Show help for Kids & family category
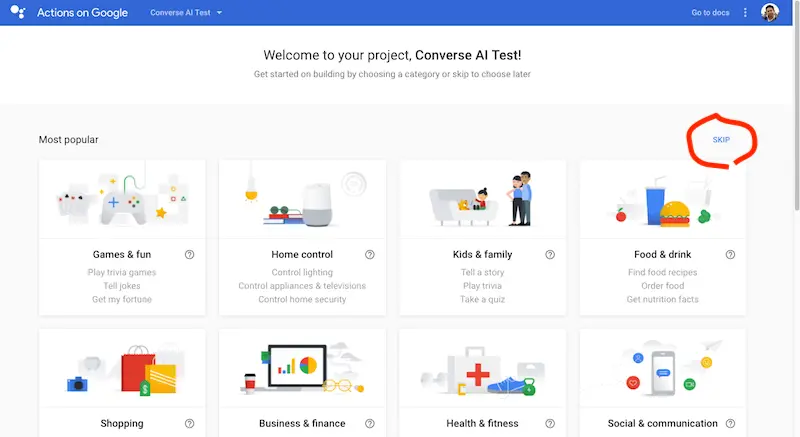This screenshot has height=437, width=800. click(x=549, y=254)
